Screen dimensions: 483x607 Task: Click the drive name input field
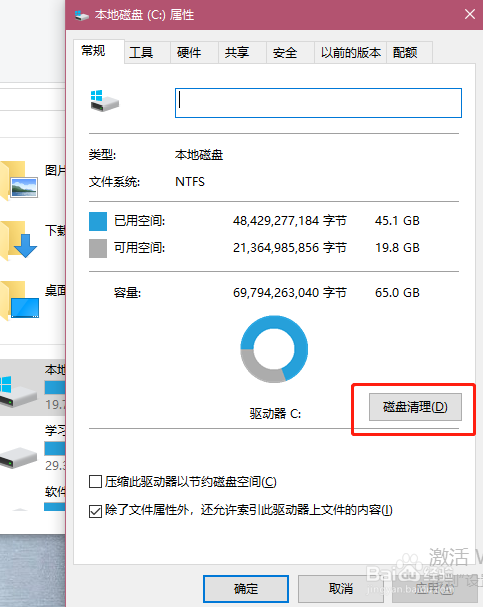click(318, 103)
